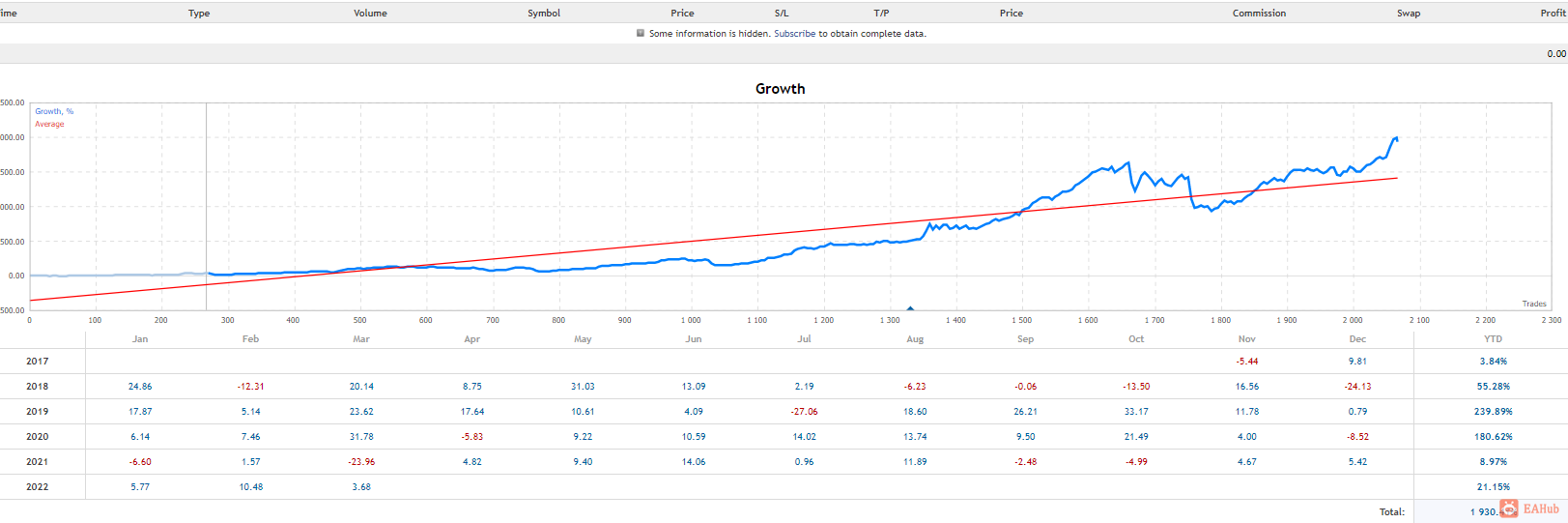Sort by the Type column header

click(x=199, y=14)
